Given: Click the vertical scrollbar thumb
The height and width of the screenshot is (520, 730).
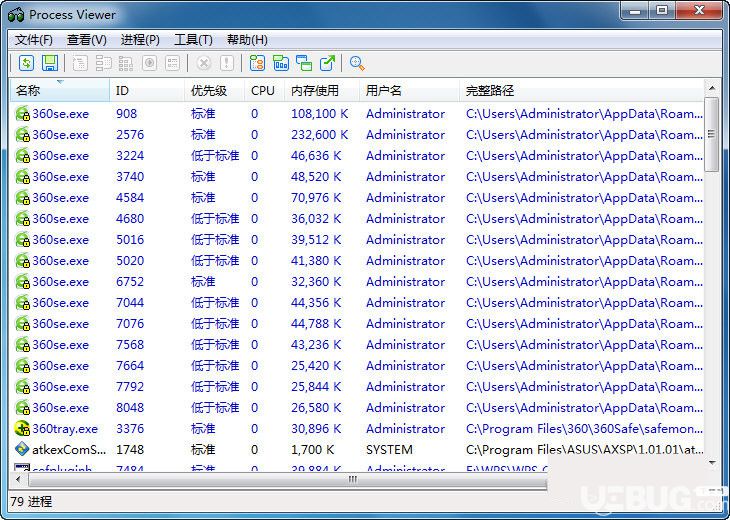Looking at the screenshot, I should coord(712,134).
